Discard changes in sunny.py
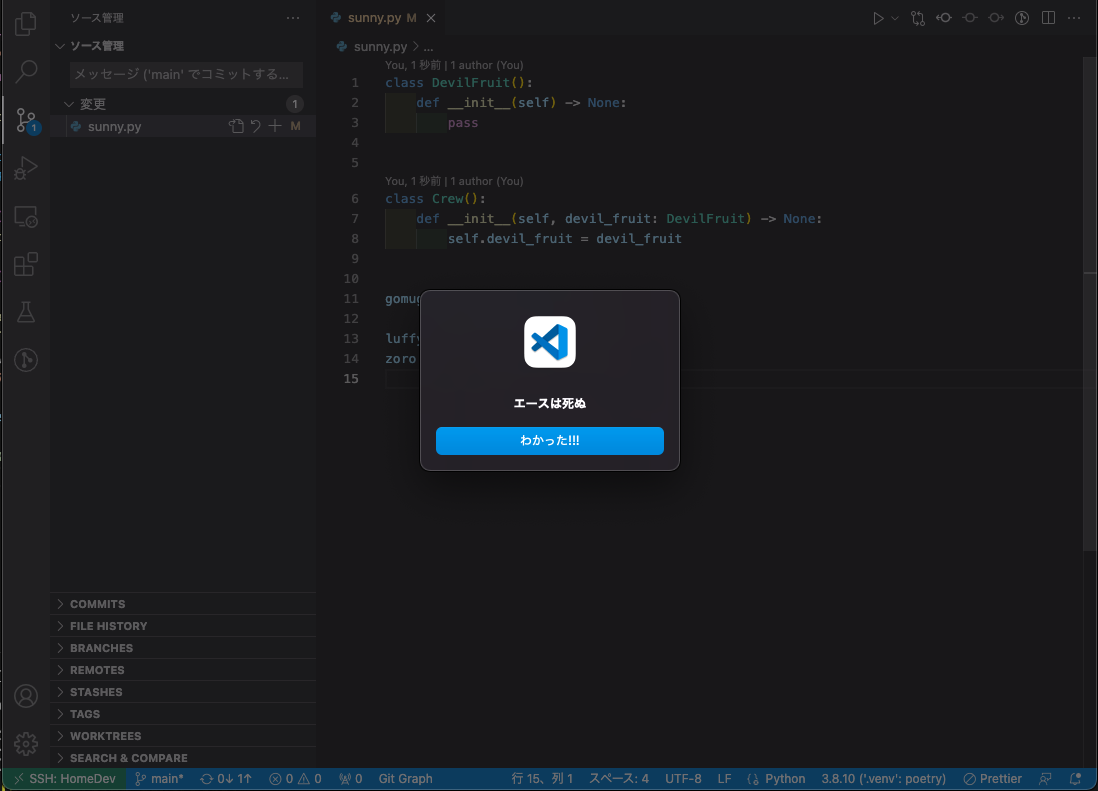Viewport: 1098px width, 791px height. click(x=256, y=126)
